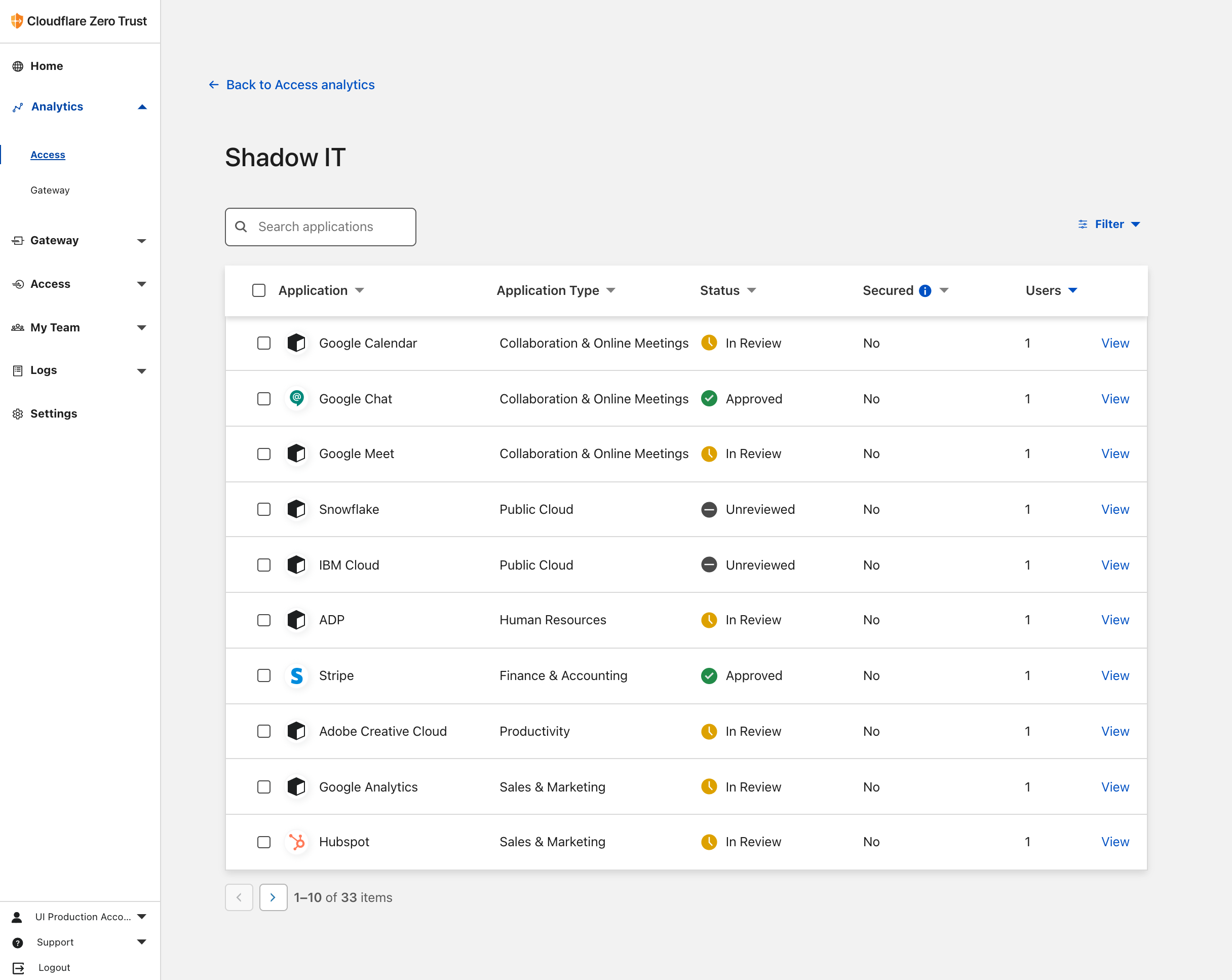Click the Hubspot application logo icon
1232x980 pixels.
[x=296, y=842]
